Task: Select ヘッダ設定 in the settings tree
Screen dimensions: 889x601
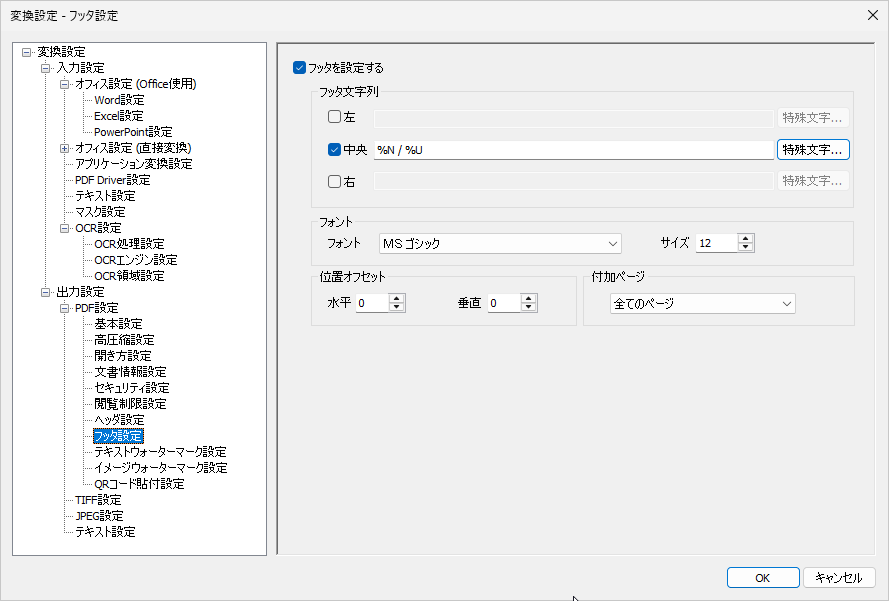Action: tap(119, 420)
